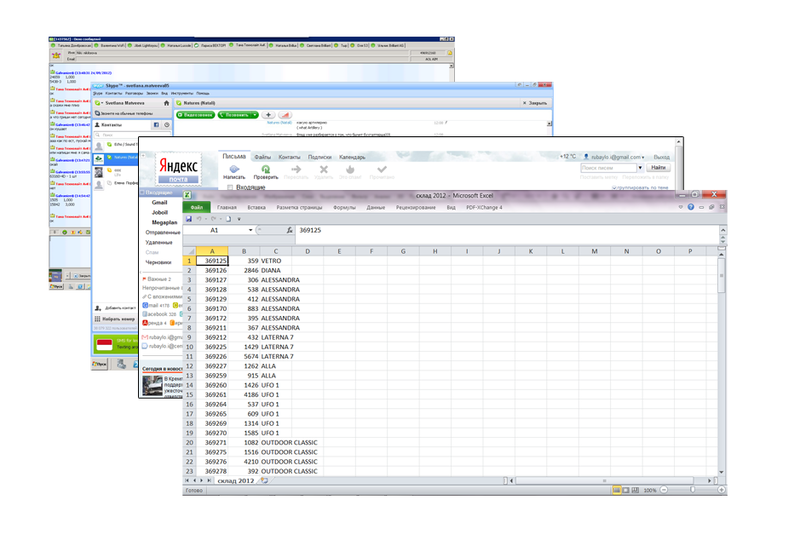Screen dimensions: 800x546
Task: Switch to the Вставка ribbon tab
Action: click(256, 208)
